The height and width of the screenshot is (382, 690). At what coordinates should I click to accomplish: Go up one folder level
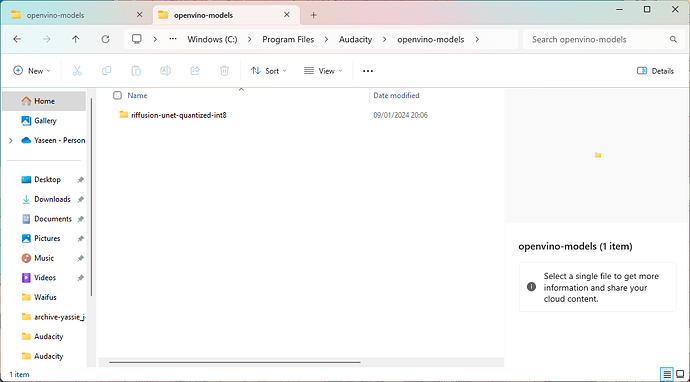[76, 39]
